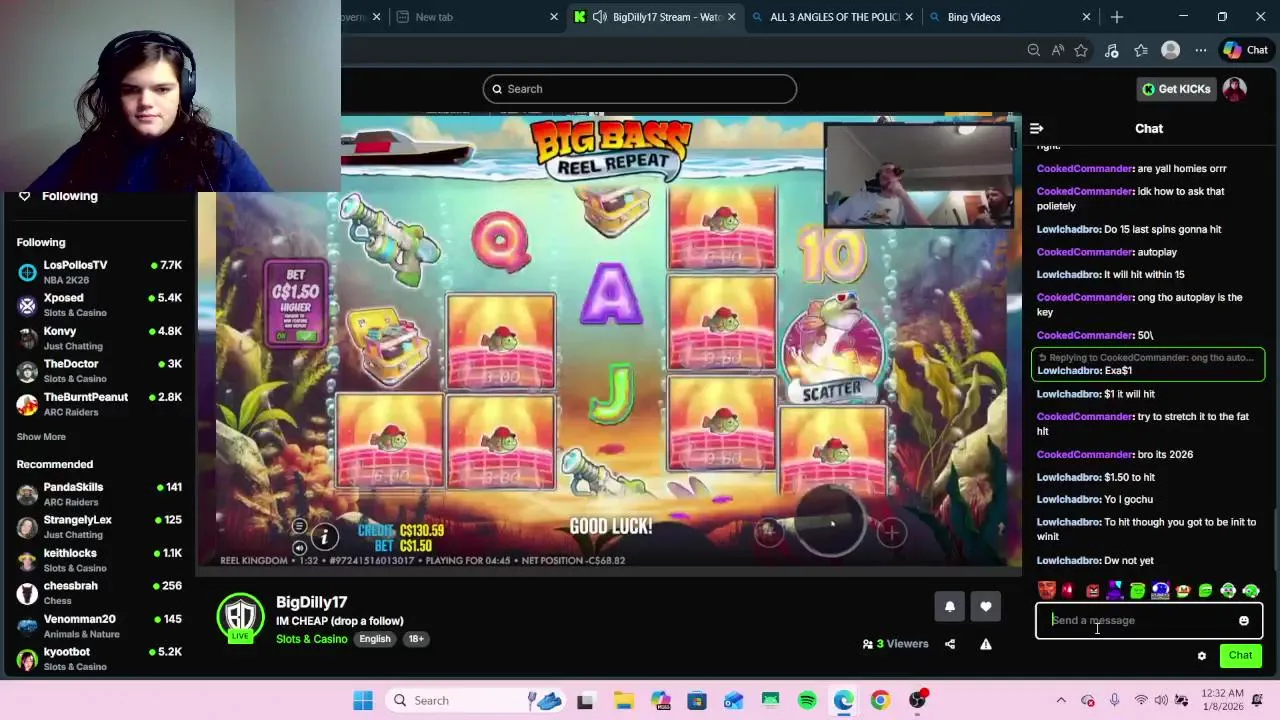1280x720 pixels.
Task: Switch to ALL 3 ANGLES OF THE POLICE tab
Action: pos(834,17)
